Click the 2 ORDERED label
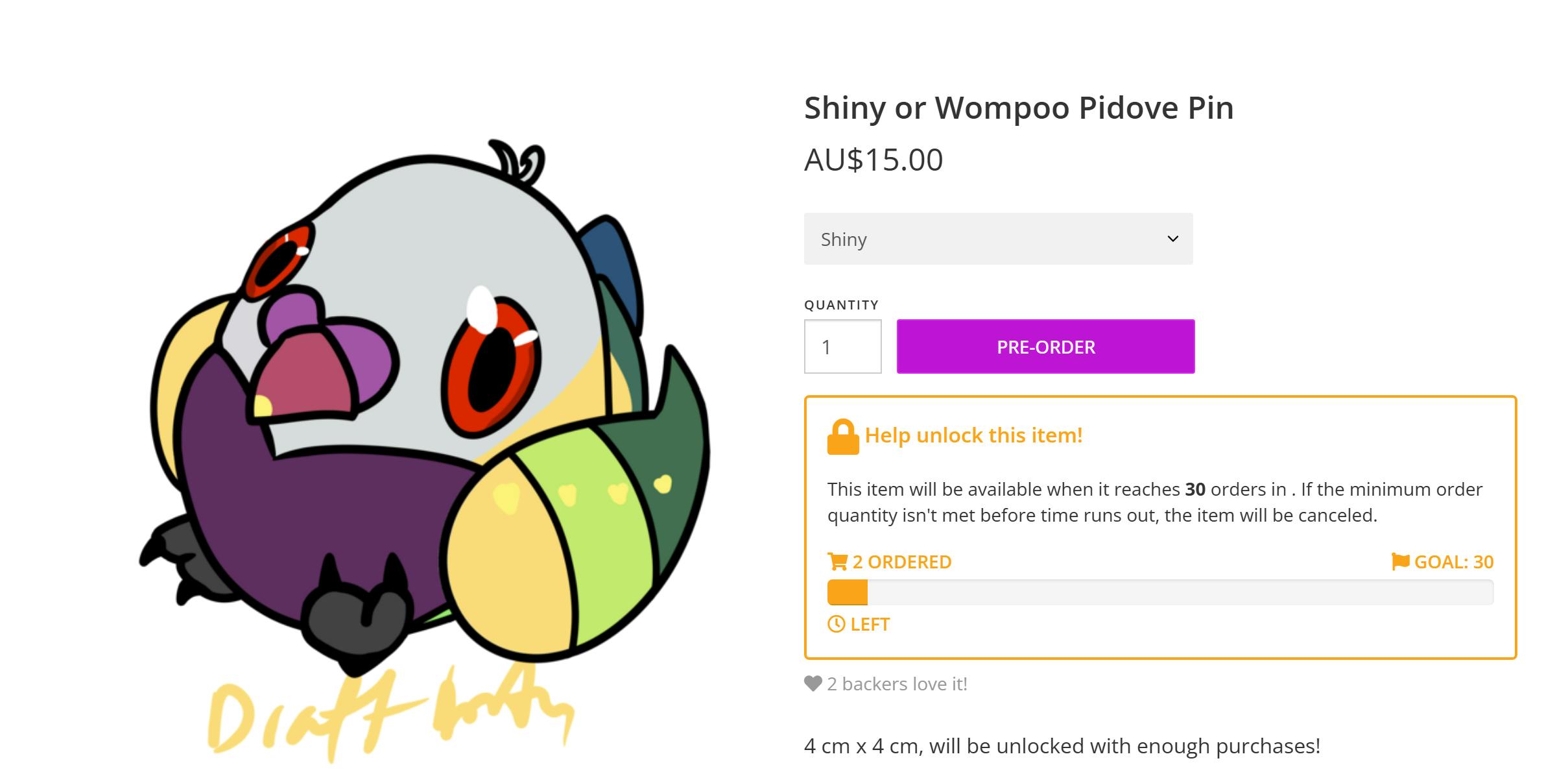This screenshot has width=1568, height=776. (901, 562)
